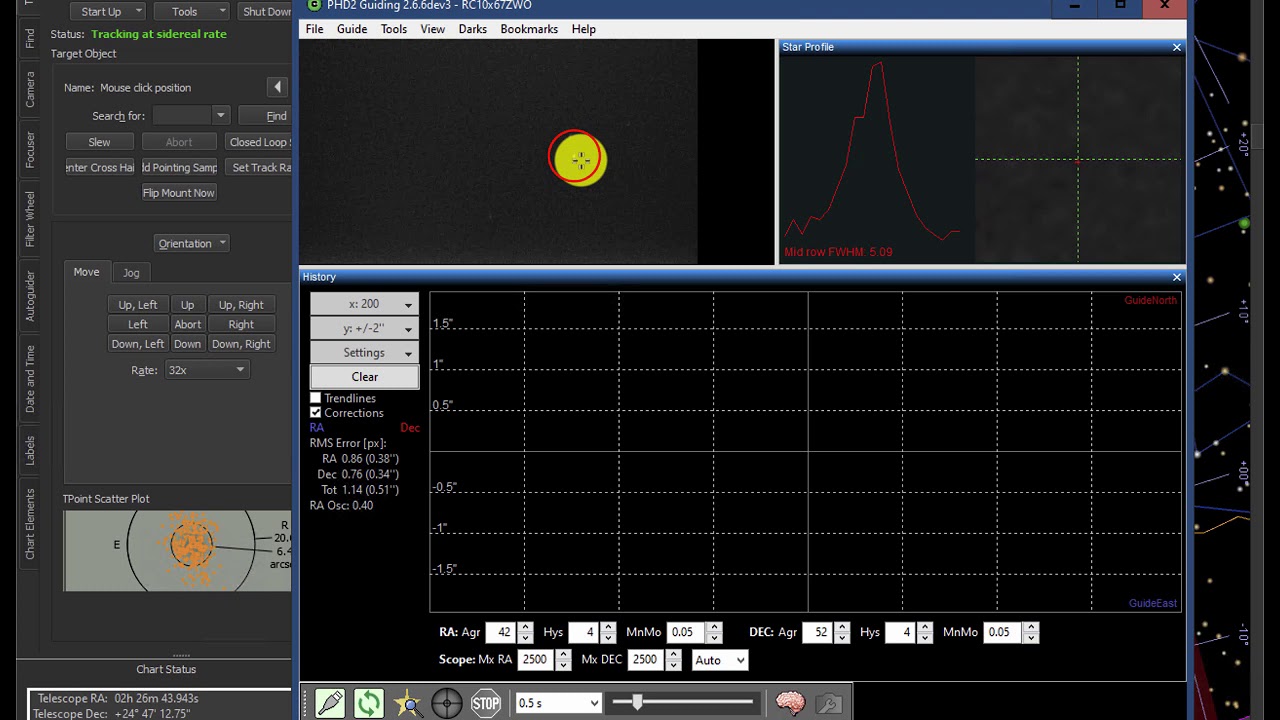Click the RA Aggressiveness value field

(502, 632)
